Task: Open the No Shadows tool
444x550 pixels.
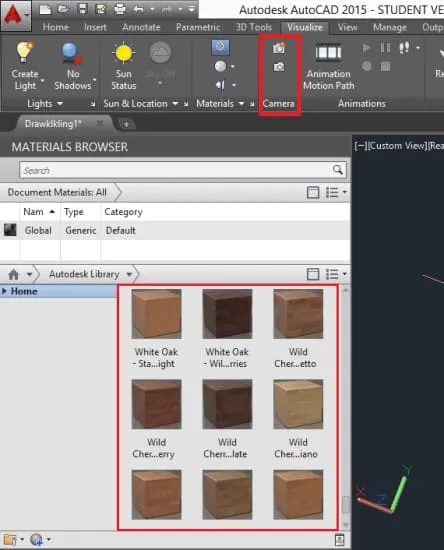Action: point(73,67)
